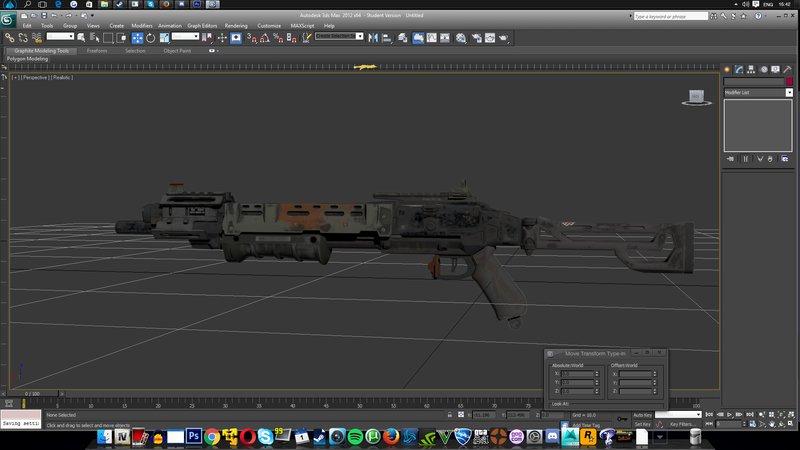Viewport: 800px width, 450px height.
Task: Open the Select by Name dialog
Action: [95, 37]
